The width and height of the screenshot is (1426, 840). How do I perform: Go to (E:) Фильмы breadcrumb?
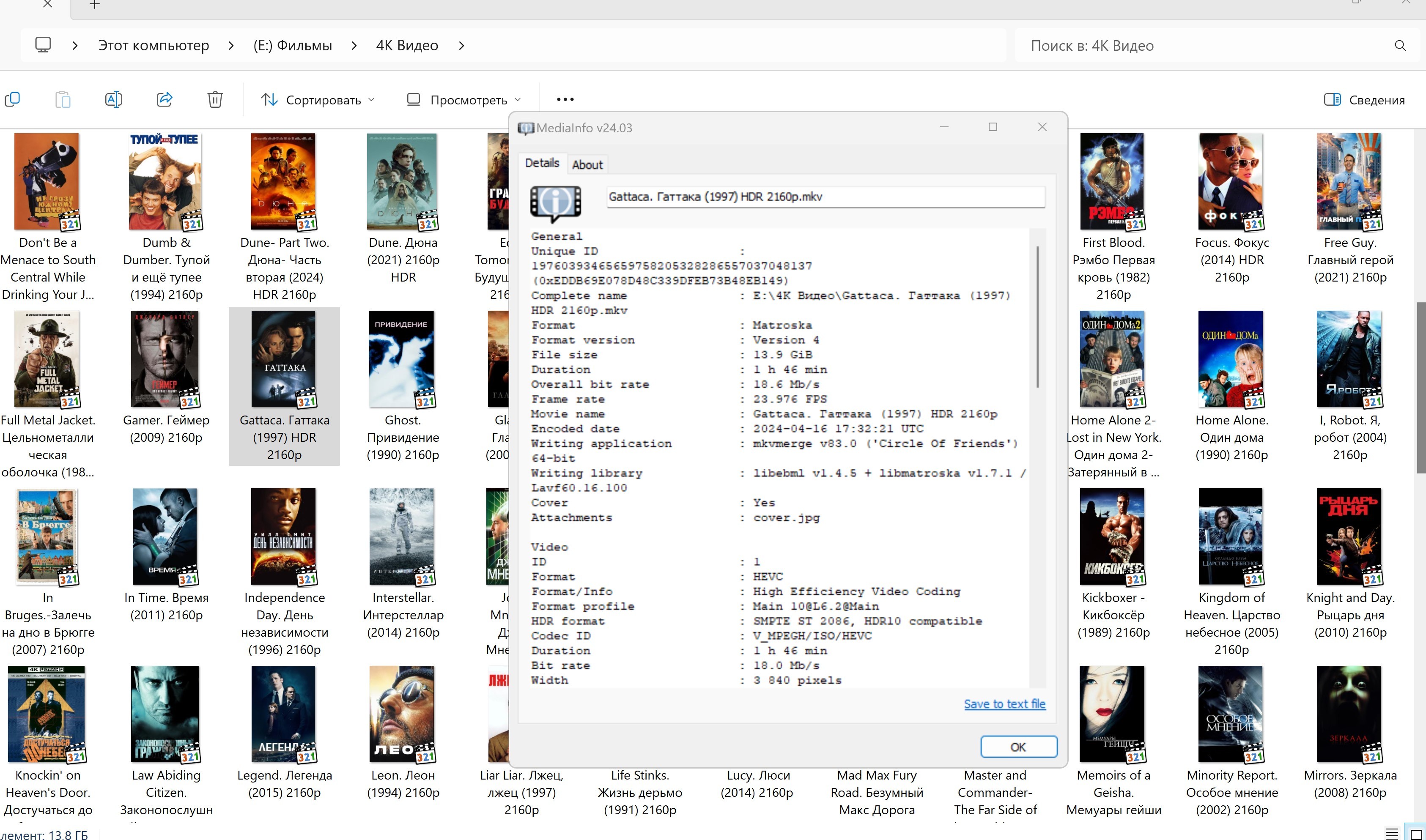pos(292,45)
